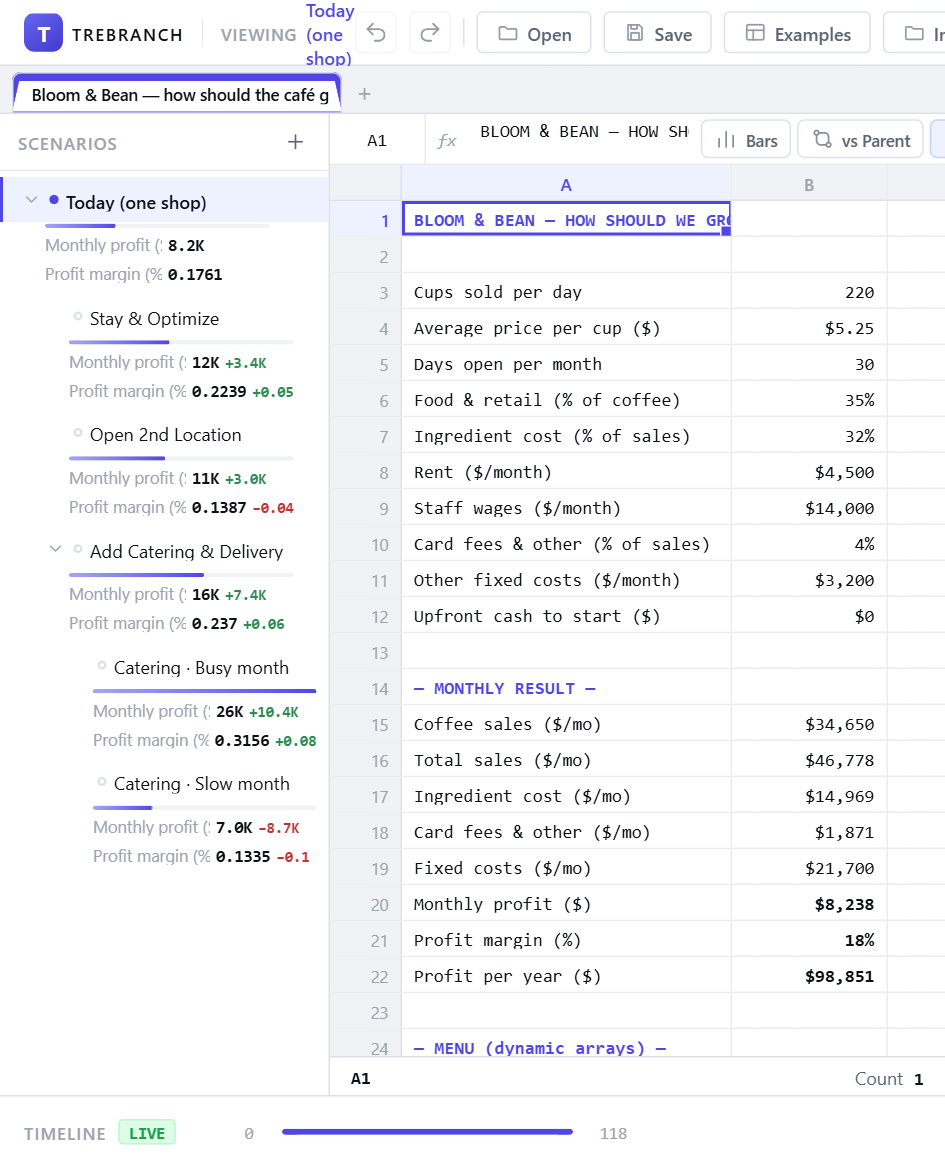Click the VIEWING Today (one shop) label
Image resolution: width=945 pixels, height=1167 pixels.
286,34
